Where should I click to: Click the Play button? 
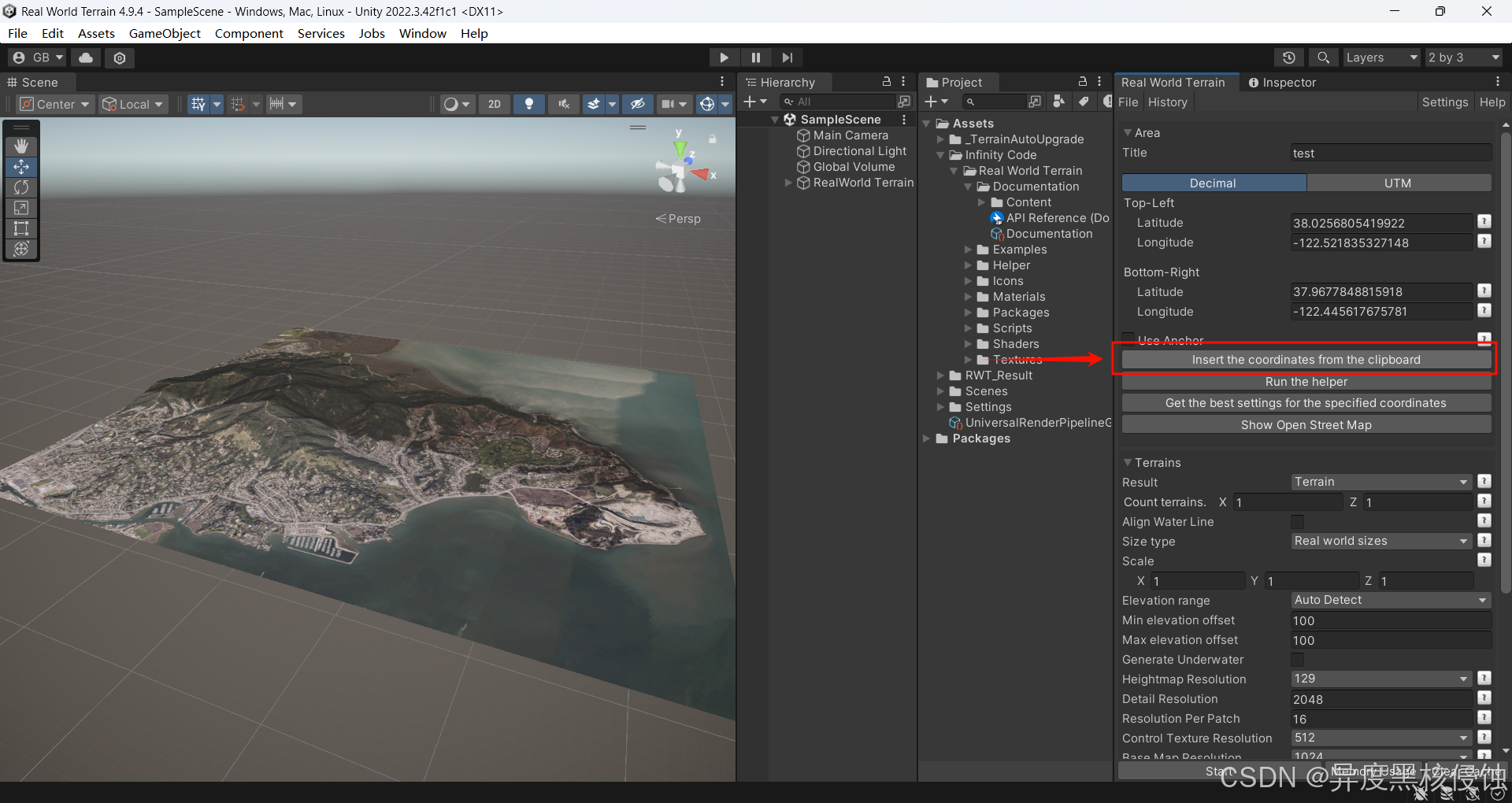click(723, 57)
